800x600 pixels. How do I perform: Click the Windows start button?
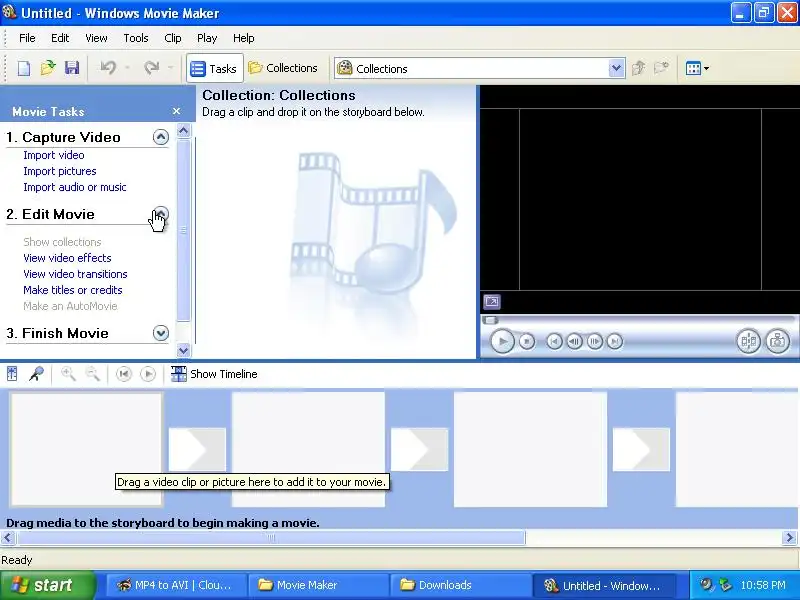pyautogui.click(x=48, y=585)
